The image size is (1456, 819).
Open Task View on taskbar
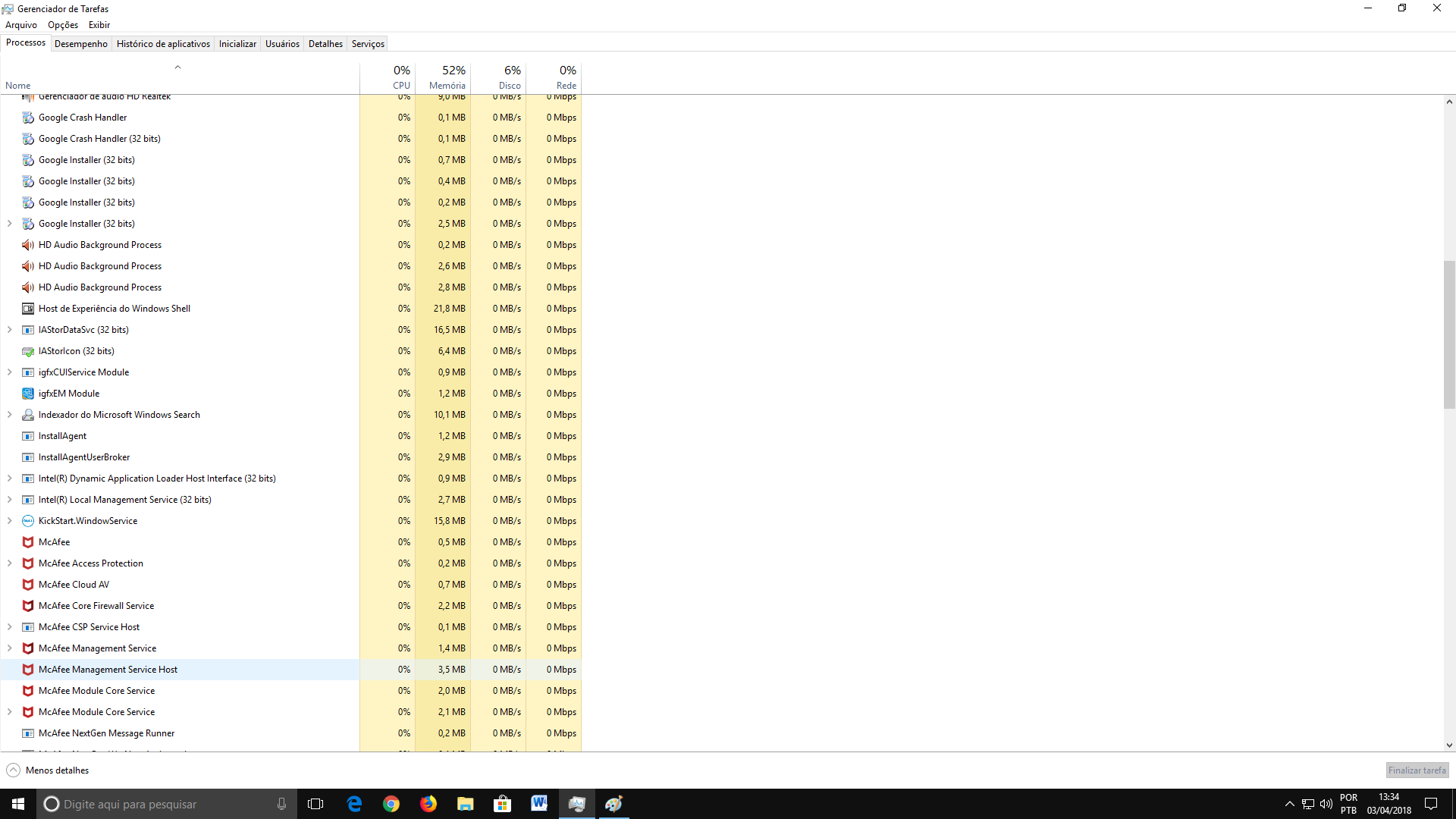[x=315, y=804]
